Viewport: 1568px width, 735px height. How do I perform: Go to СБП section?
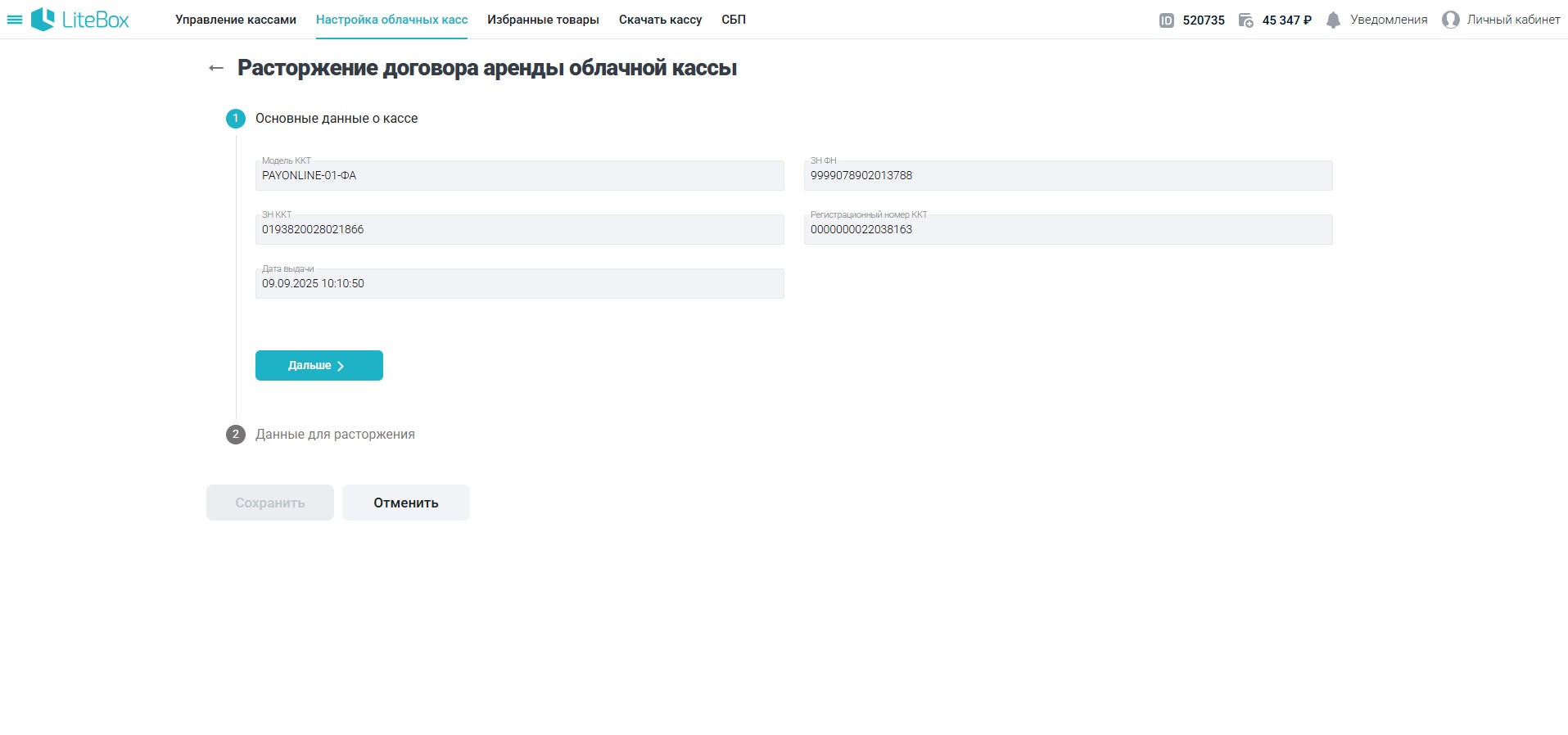(x=734, y=20)
